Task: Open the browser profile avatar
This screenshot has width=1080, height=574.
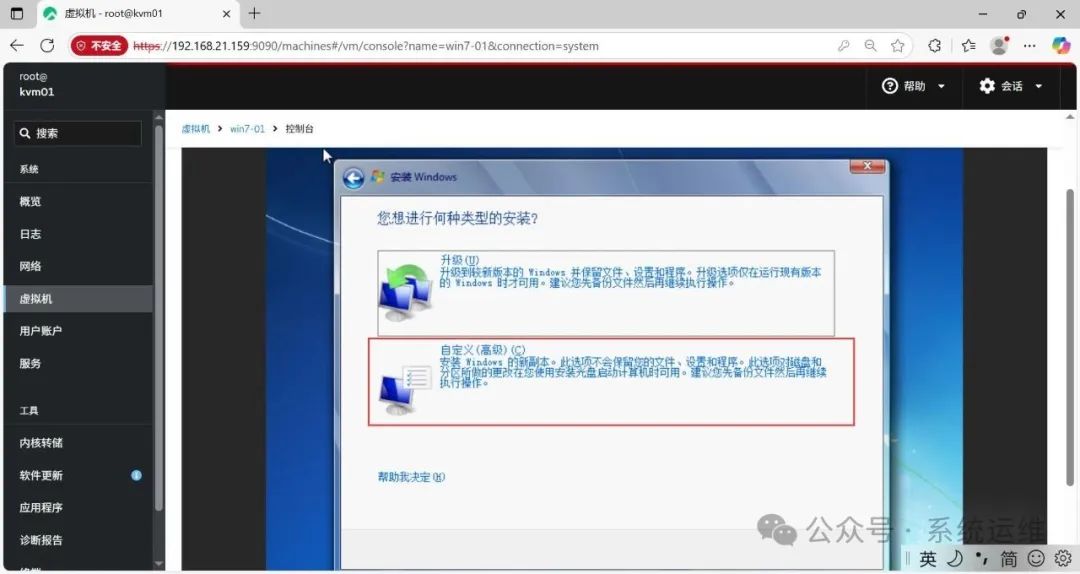Action: click(x=999, y=45)
